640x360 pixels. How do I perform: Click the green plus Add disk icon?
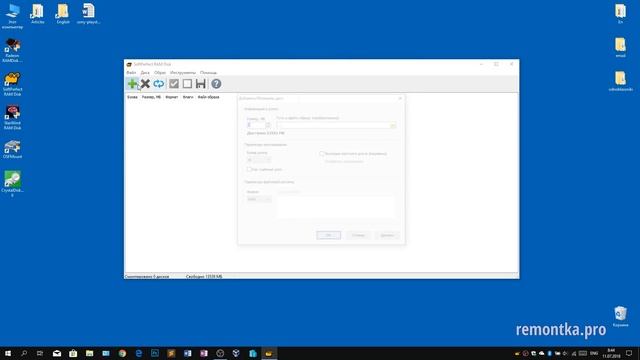132,84
